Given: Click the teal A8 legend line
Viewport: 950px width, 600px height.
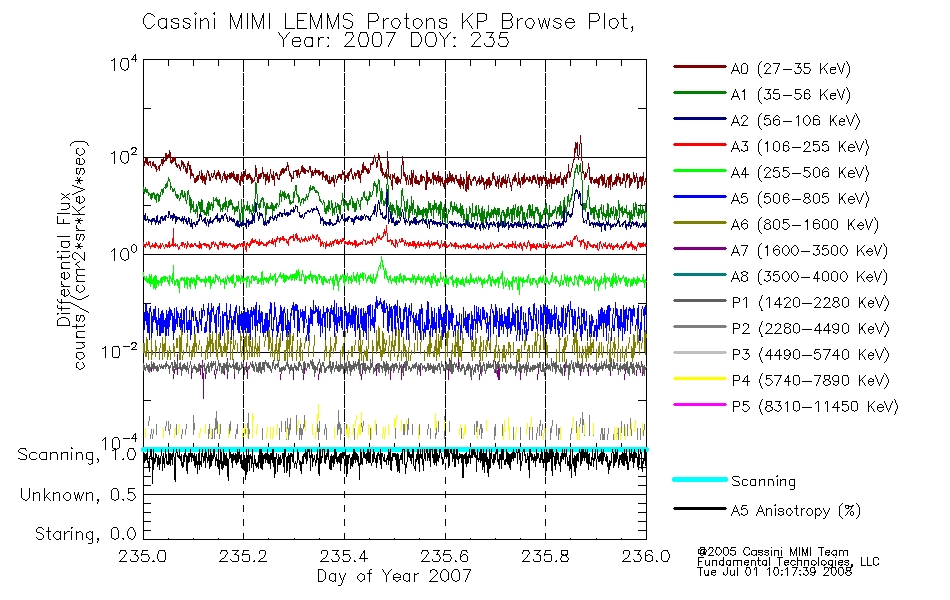Looking at the screenshot, I should point(700,275).
